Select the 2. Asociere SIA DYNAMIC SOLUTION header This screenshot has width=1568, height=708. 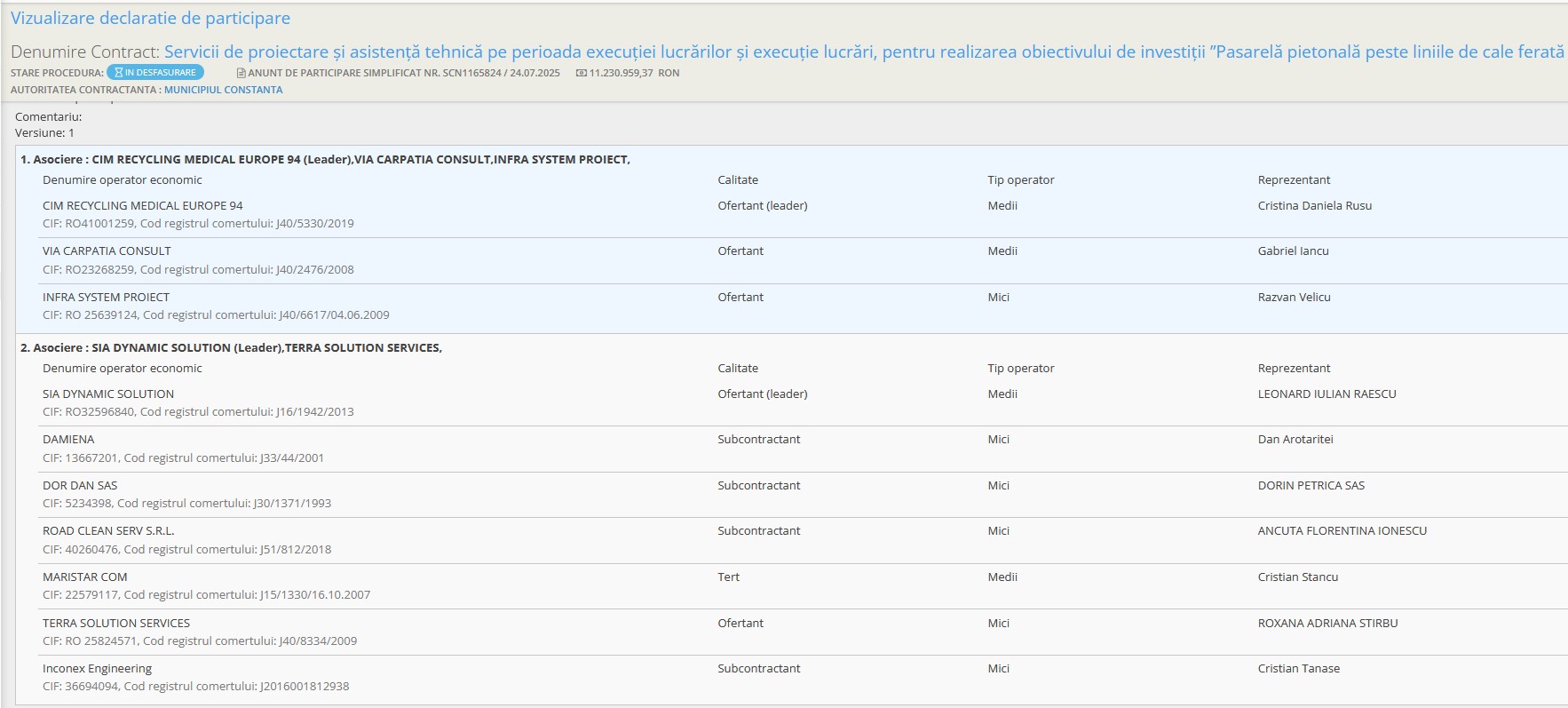(x=231, y=347)
